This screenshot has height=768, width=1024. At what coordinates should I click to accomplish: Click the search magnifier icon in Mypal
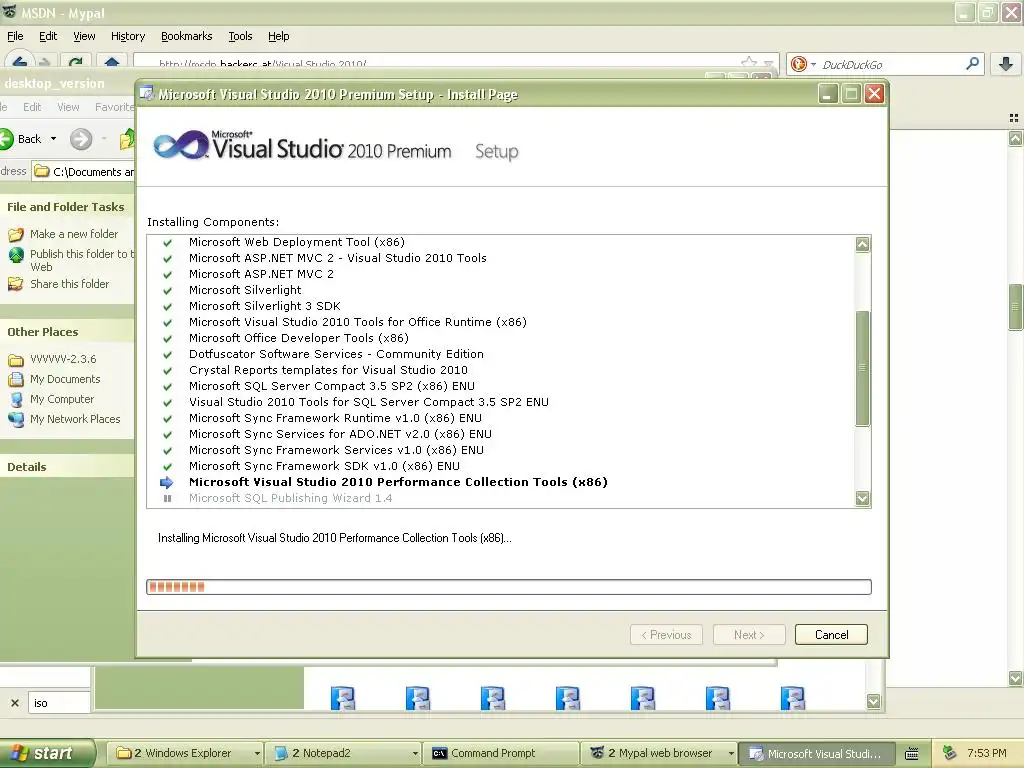pyautogui.click(x=972, y=64)
